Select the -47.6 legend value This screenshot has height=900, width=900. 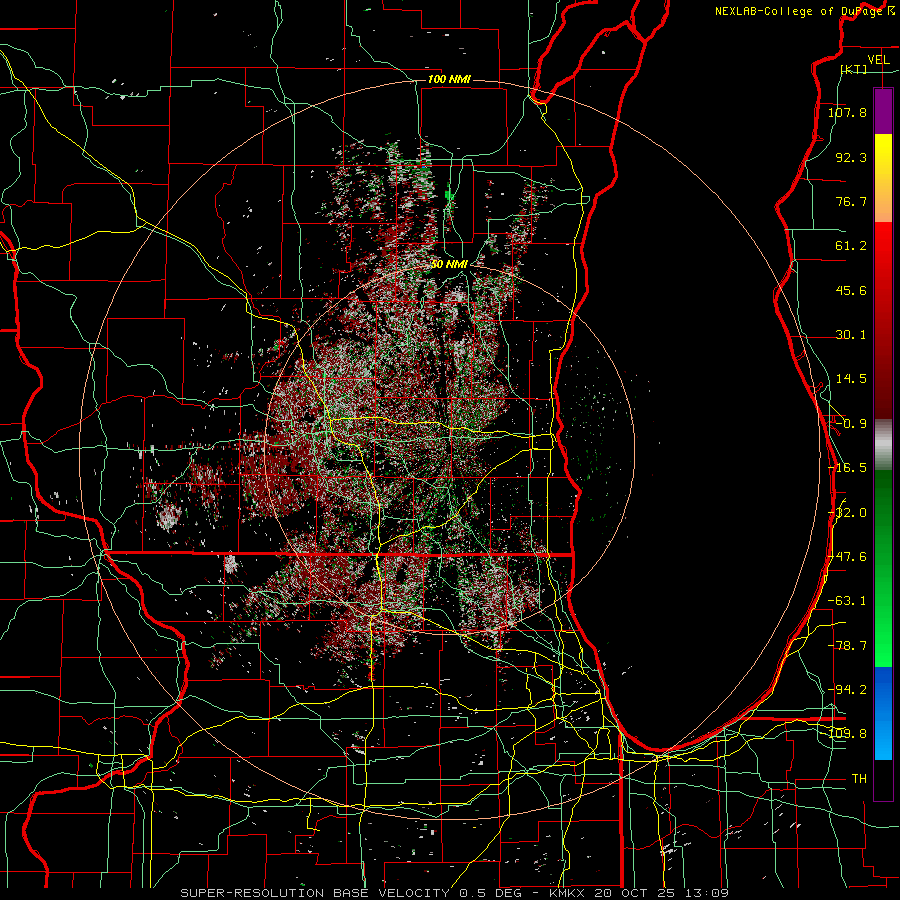(847, 557)
